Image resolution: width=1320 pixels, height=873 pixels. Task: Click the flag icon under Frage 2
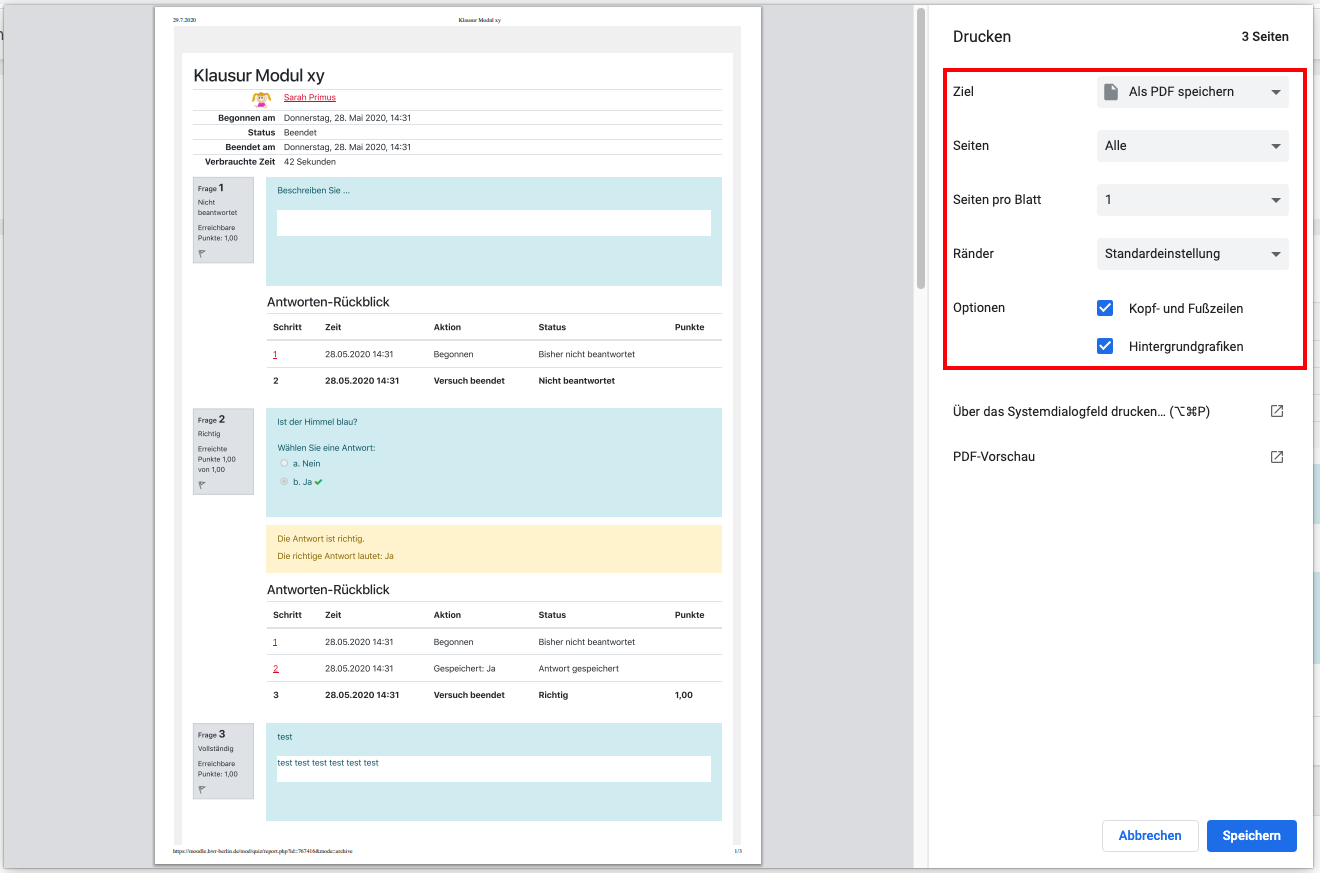coord(202,485)
